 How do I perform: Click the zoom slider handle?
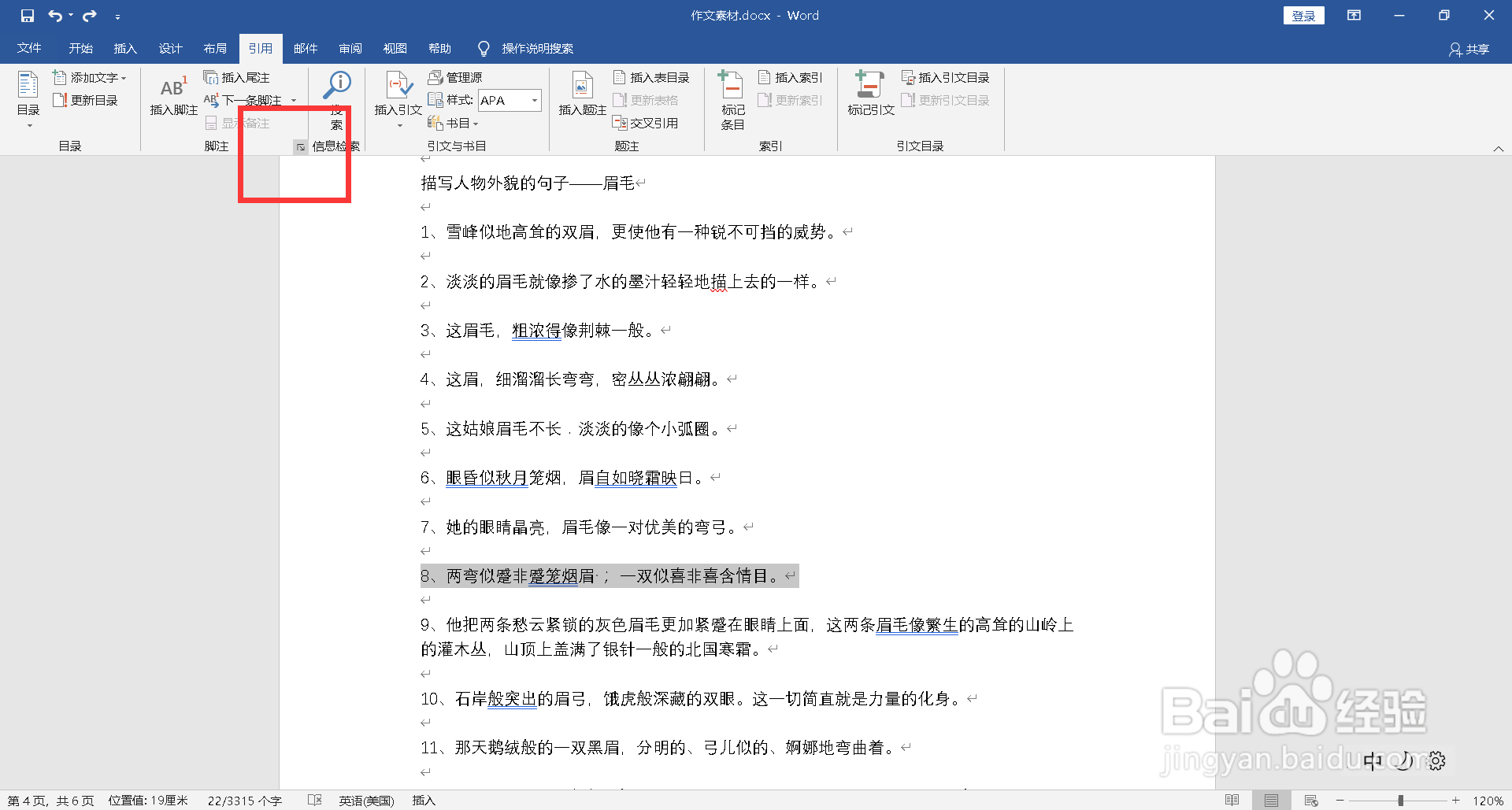(x=1401, y=801)
